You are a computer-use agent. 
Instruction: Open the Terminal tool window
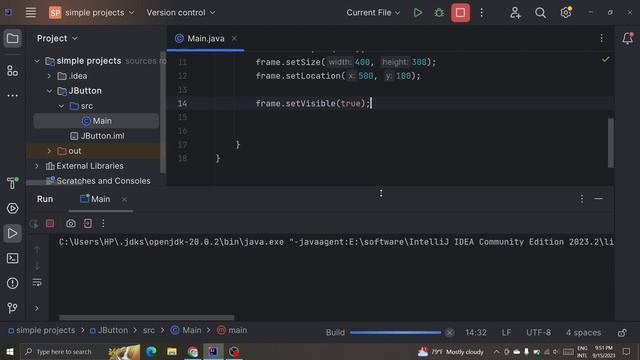(12, 258)
